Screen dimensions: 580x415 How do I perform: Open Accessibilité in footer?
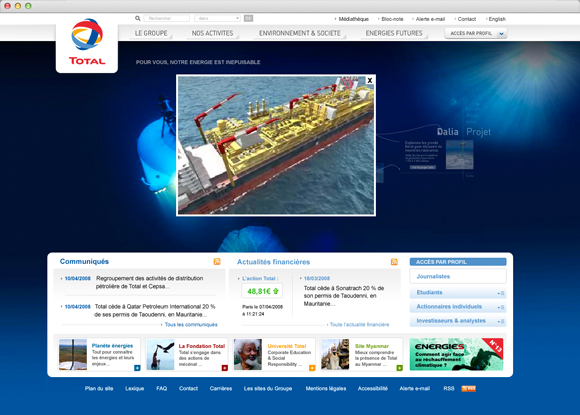point(373,388)
